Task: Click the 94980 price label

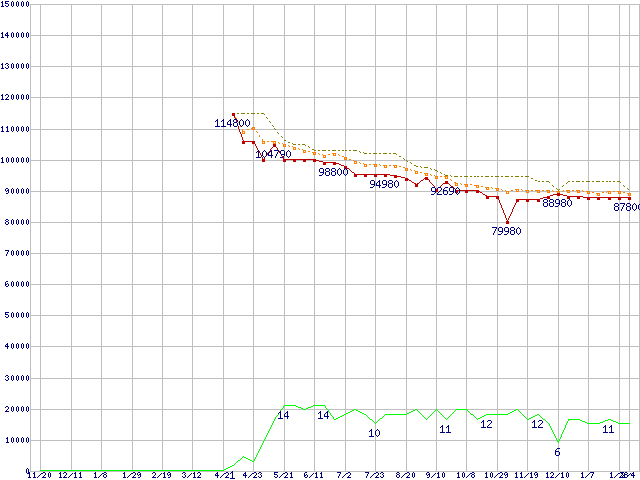Action: (x=384, y=184)
